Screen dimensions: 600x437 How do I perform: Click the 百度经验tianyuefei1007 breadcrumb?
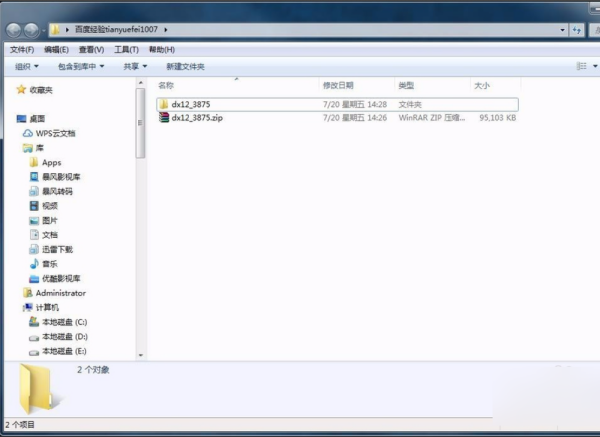pyautogui.click(x=116, y=29)
